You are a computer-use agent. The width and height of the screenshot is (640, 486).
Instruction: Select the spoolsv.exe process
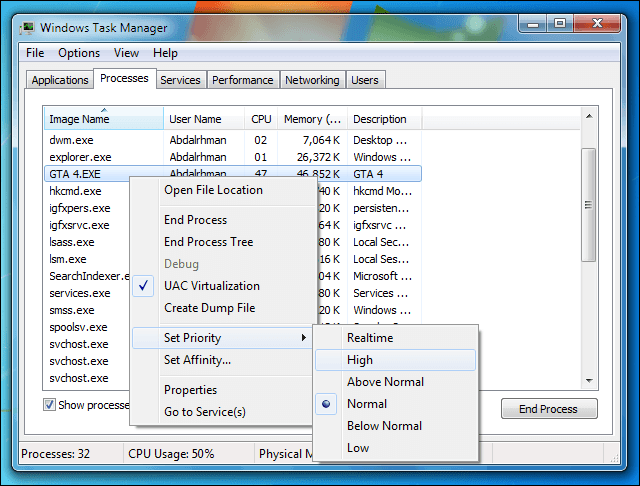[78, 327]
